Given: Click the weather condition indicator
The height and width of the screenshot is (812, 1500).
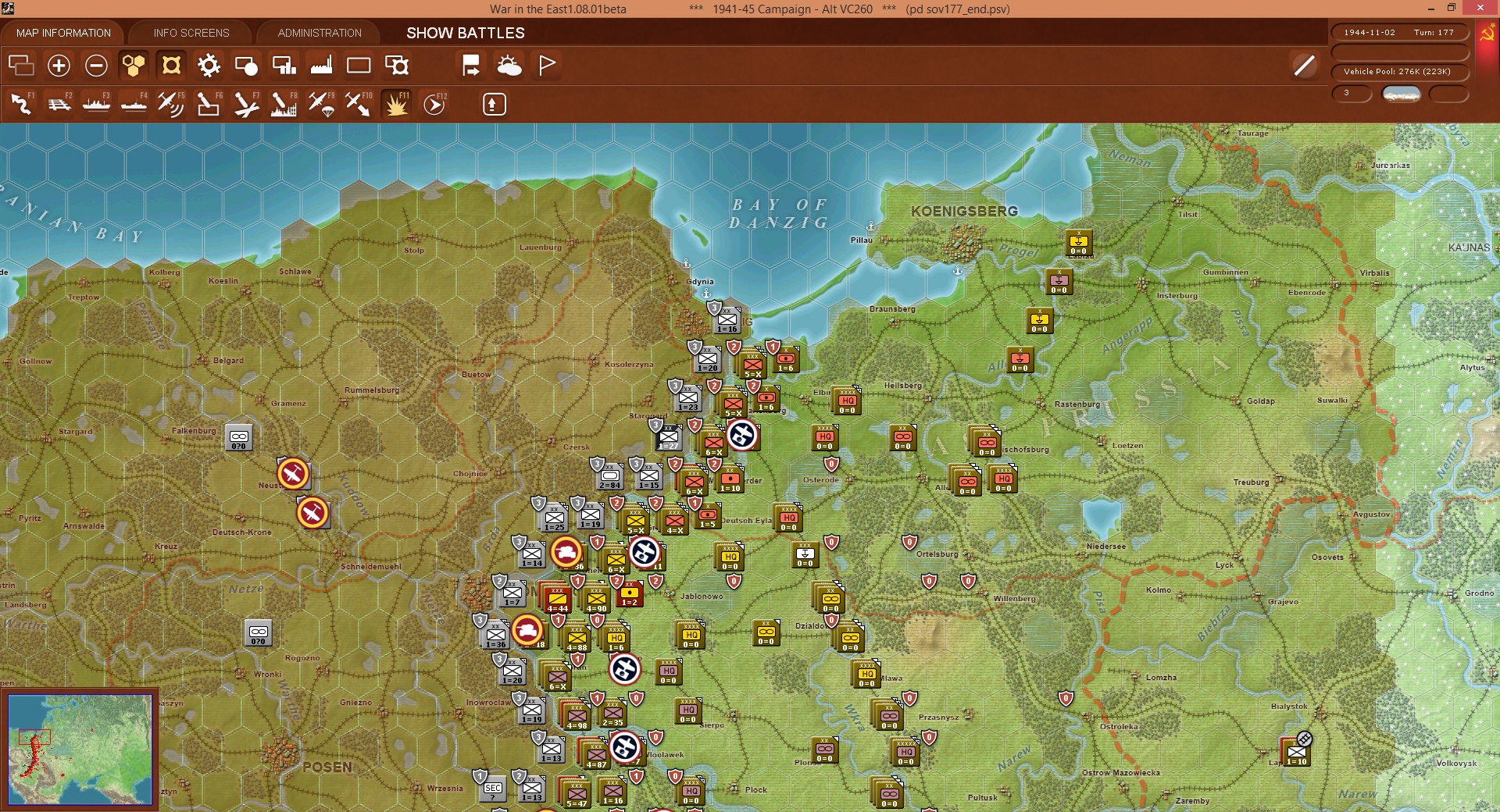Looking at the screenshot, I should click(1401, 94).
